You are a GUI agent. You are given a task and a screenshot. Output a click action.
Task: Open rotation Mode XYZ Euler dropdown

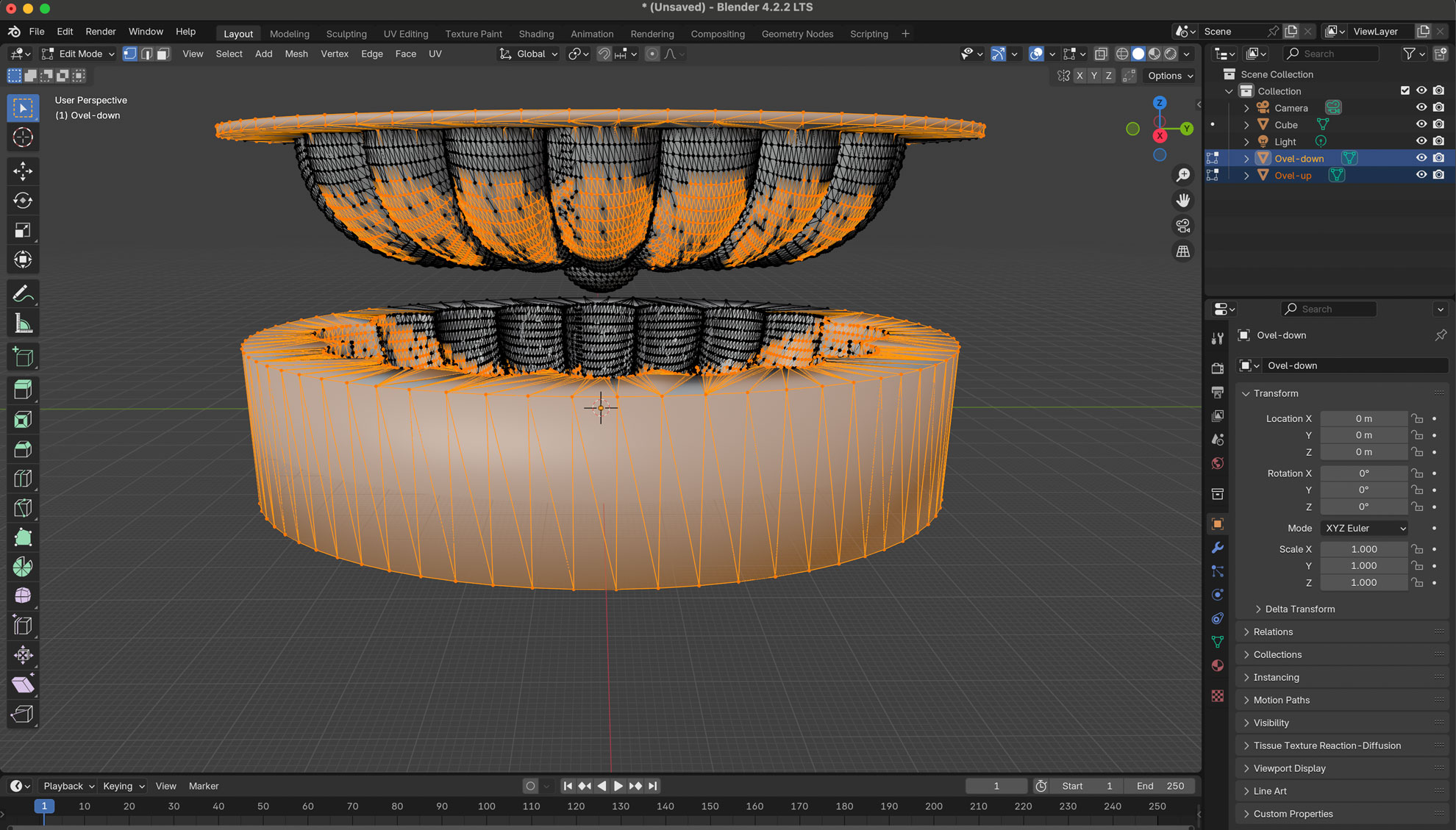pyautogui.click(x=1365, y=528)
